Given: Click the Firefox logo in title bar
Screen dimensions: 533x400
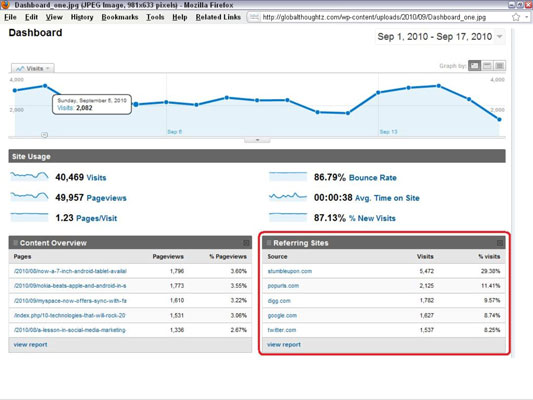Looking at the screenshot, I should coord(5,5).
